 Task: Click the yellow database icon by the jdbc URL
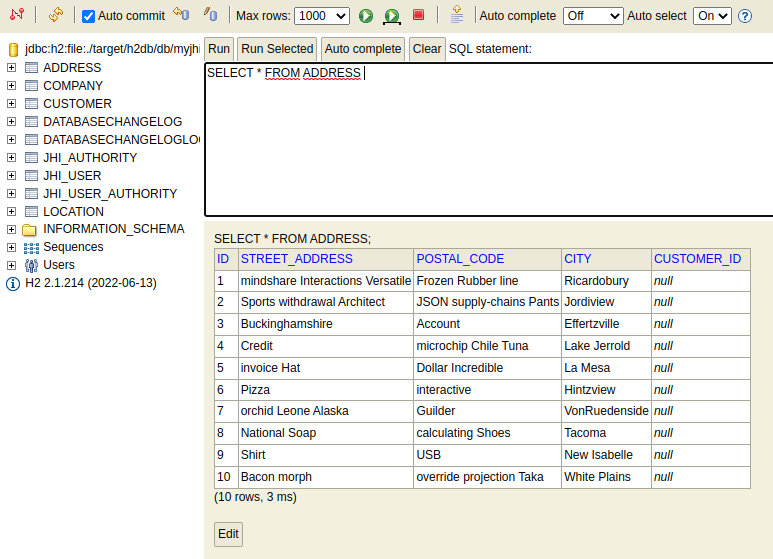[x=13, y=49]
